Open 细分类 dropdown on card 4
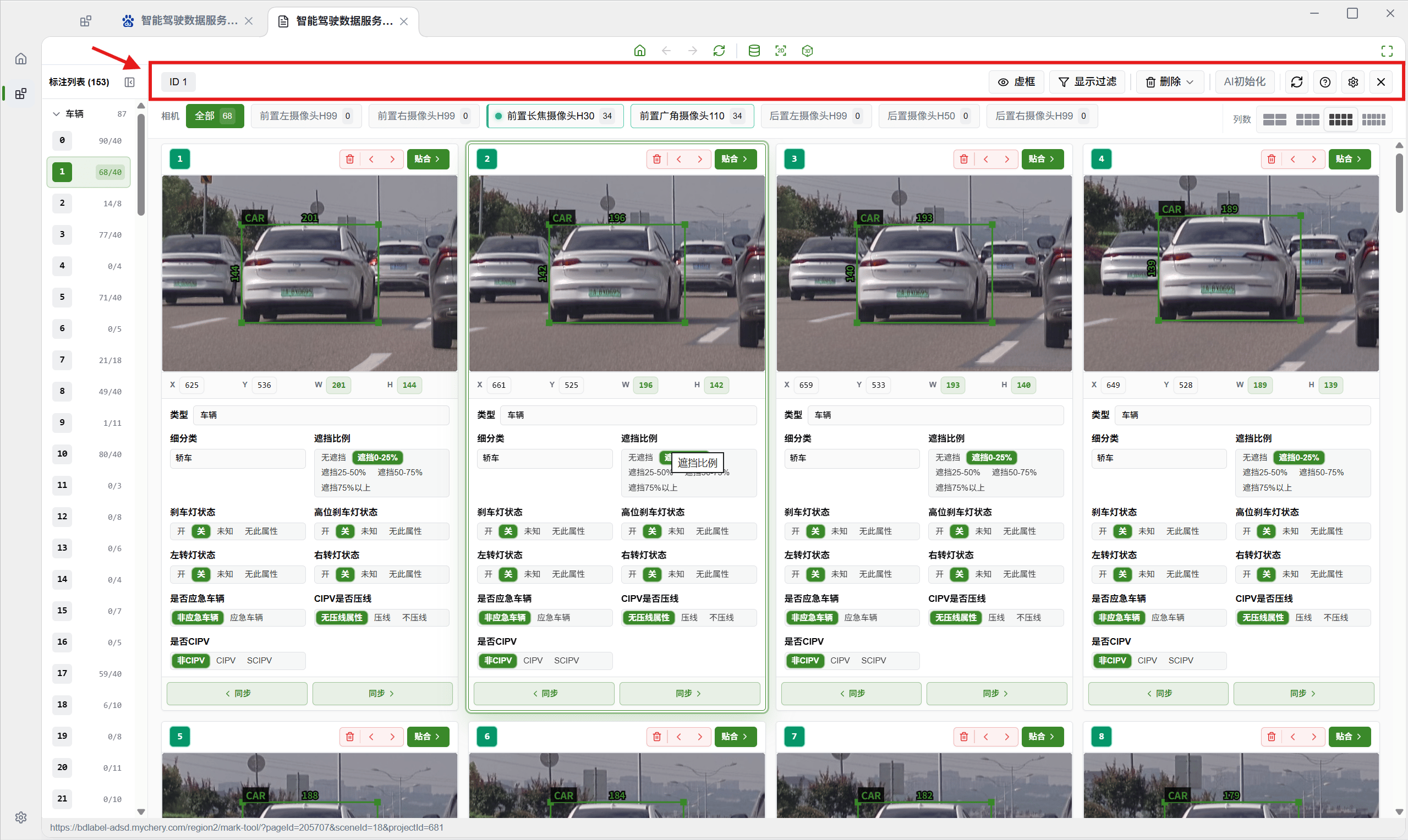Screen dimensions: 1408x840 click(1159, 458)
